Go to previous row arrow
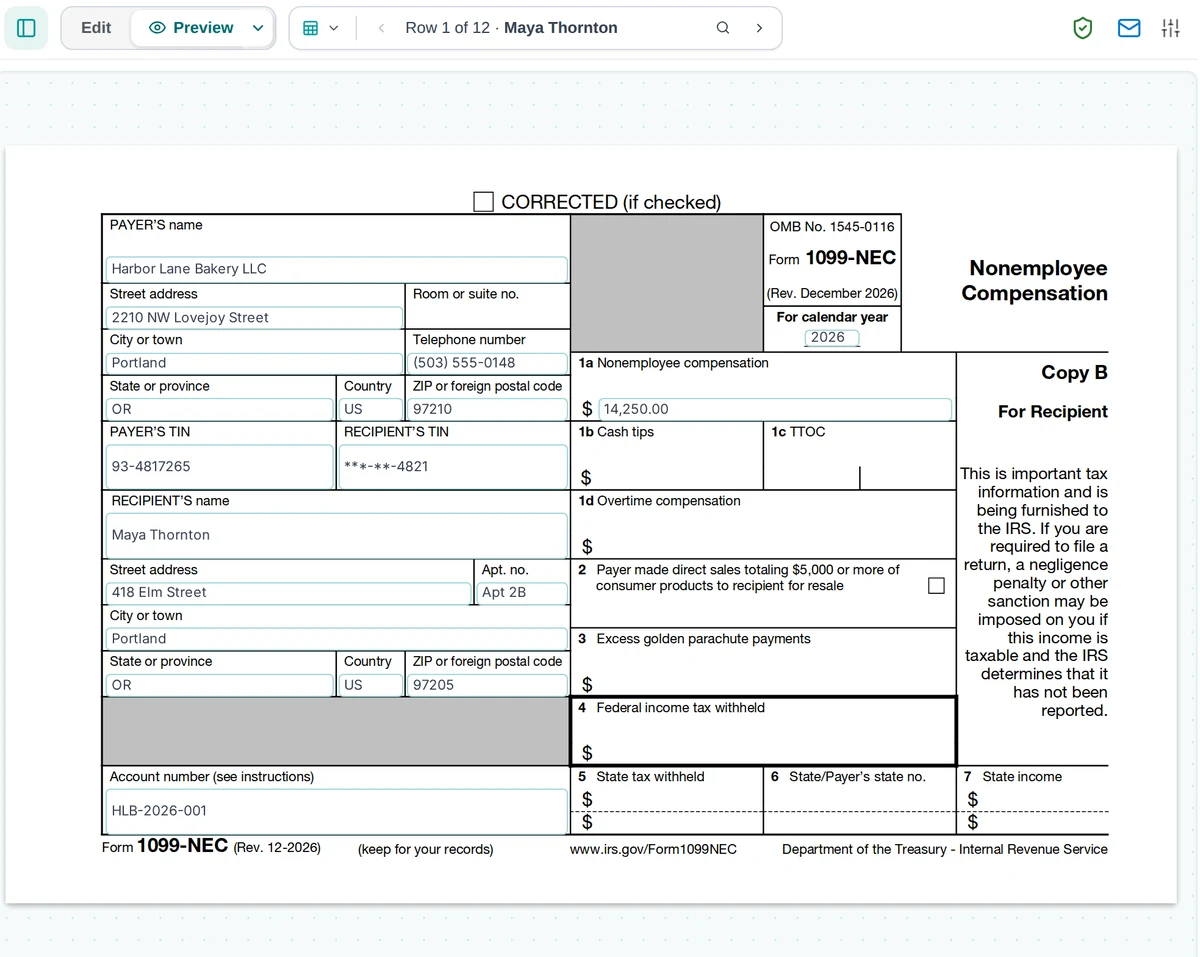1200x957 pixels. pyautogui.click(x=381, y=28)
